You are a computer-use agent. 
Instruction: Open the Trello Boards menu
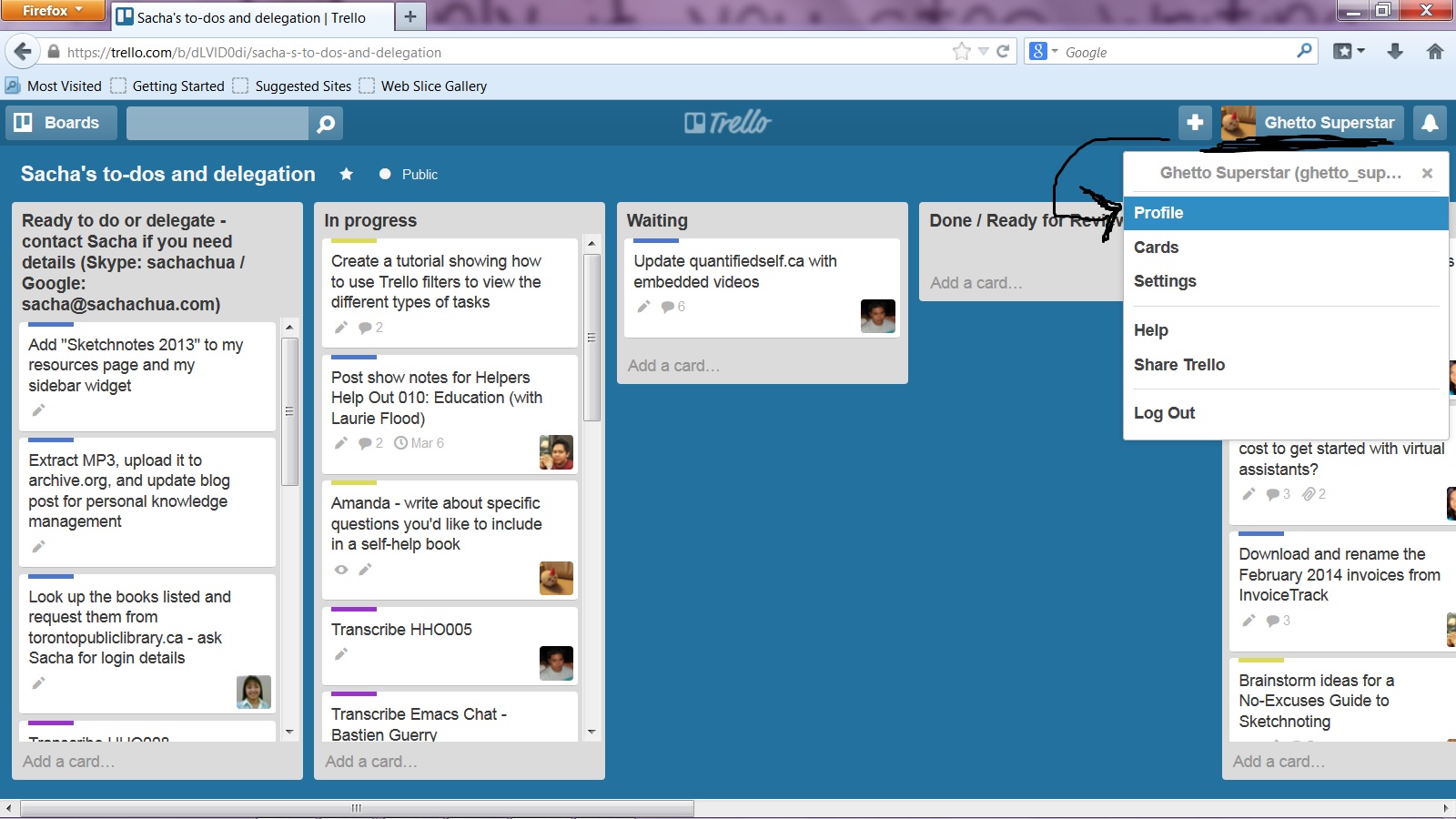pos(62,123)
